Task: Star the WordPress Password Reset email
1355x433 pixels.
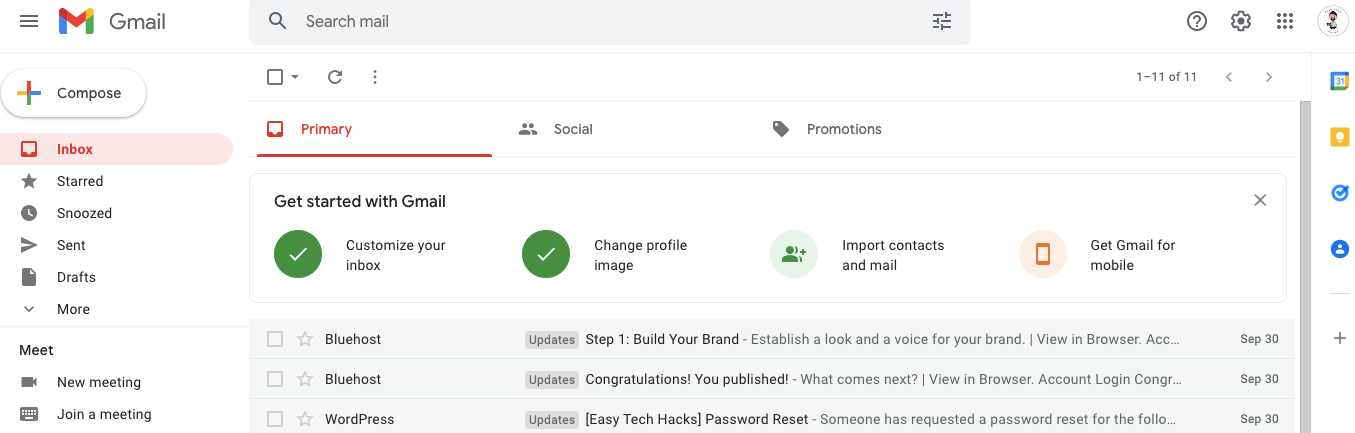Action: pyautogui.click(x=305, y=419)
